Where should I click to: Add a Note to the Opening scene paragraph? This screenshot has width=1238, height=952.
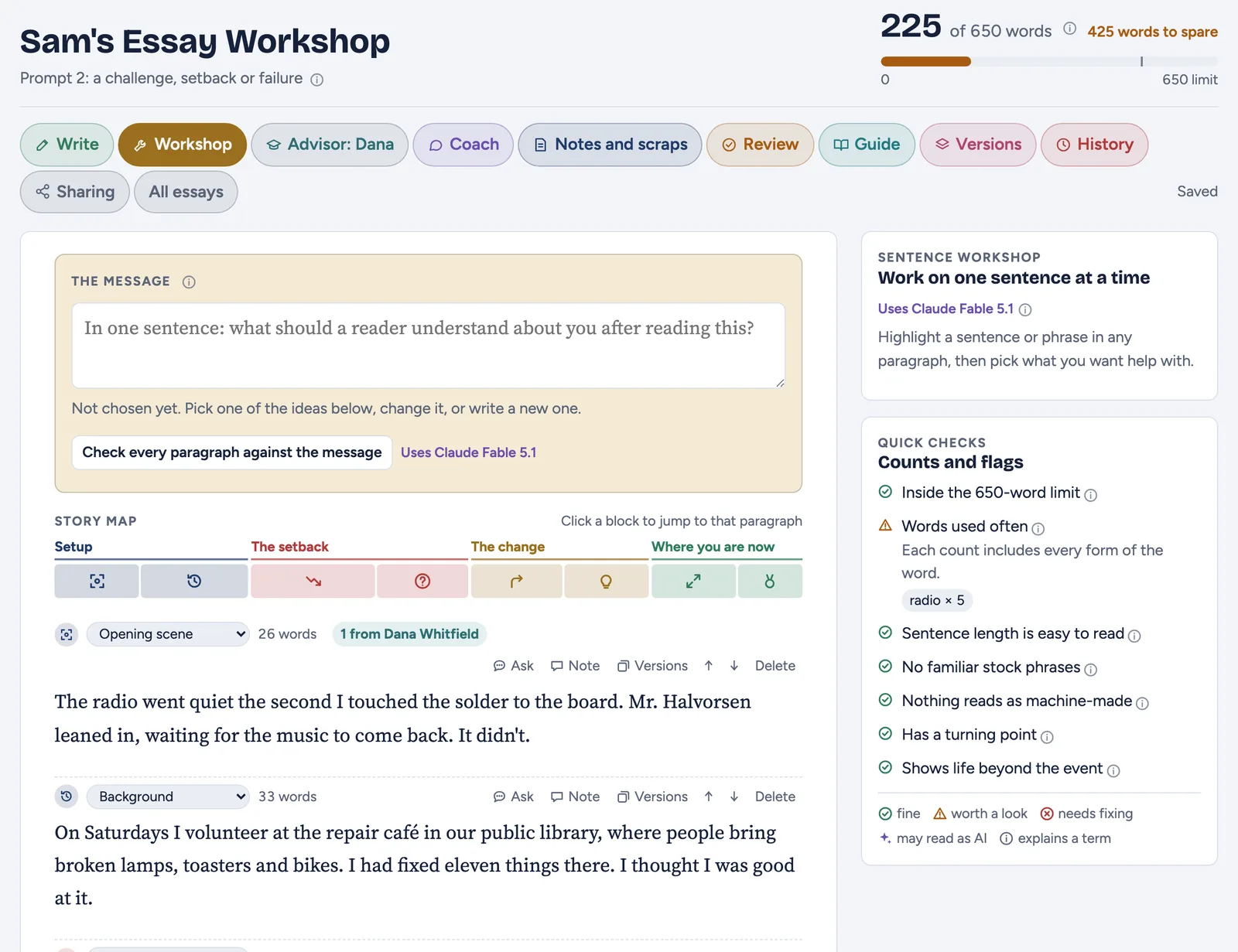[x=575, y=666]
